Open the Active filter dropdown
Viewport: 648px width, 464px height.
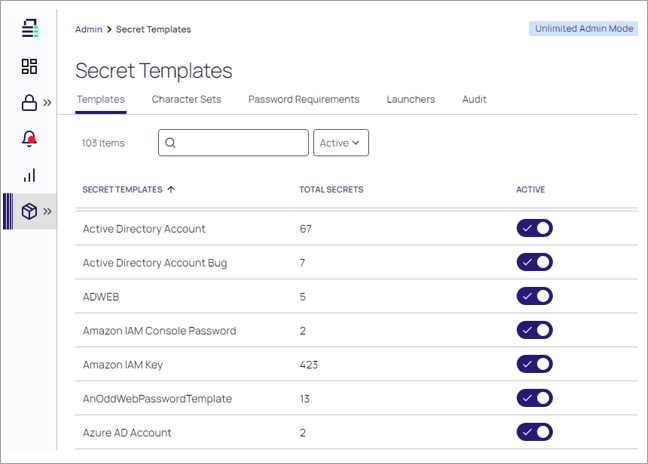[x=341, y=143]
